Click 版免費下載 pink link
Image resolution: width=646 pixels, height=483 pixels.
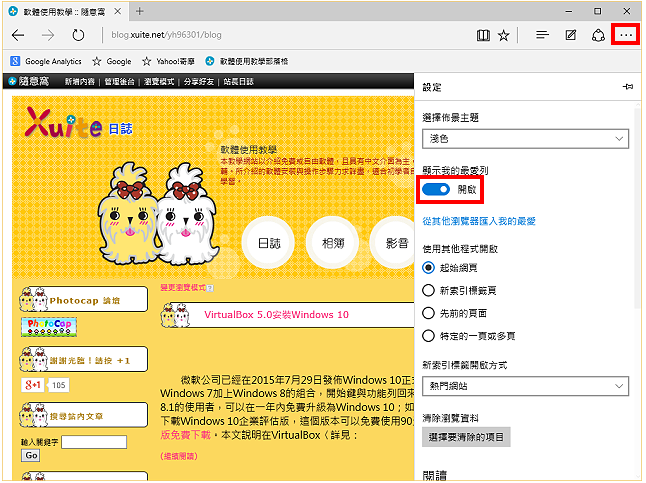pyautogui.click(x=185, y=435)
